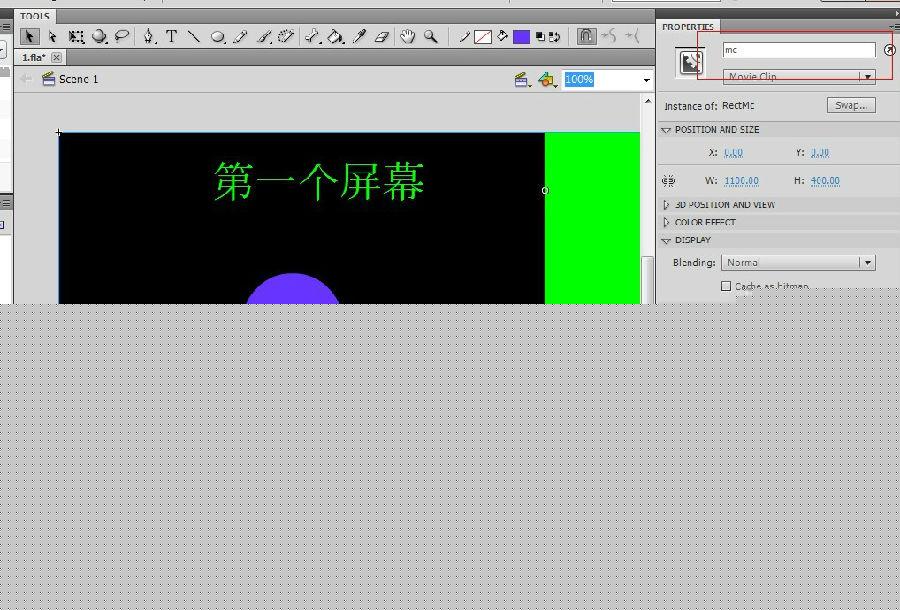900x610 pixels.
Task: Click the instance name field 'mc'
Action: (798, 50)
